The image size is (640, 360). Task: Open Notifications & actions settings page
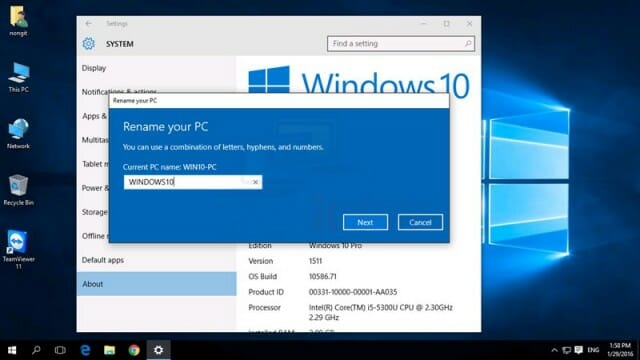[119, 92]
